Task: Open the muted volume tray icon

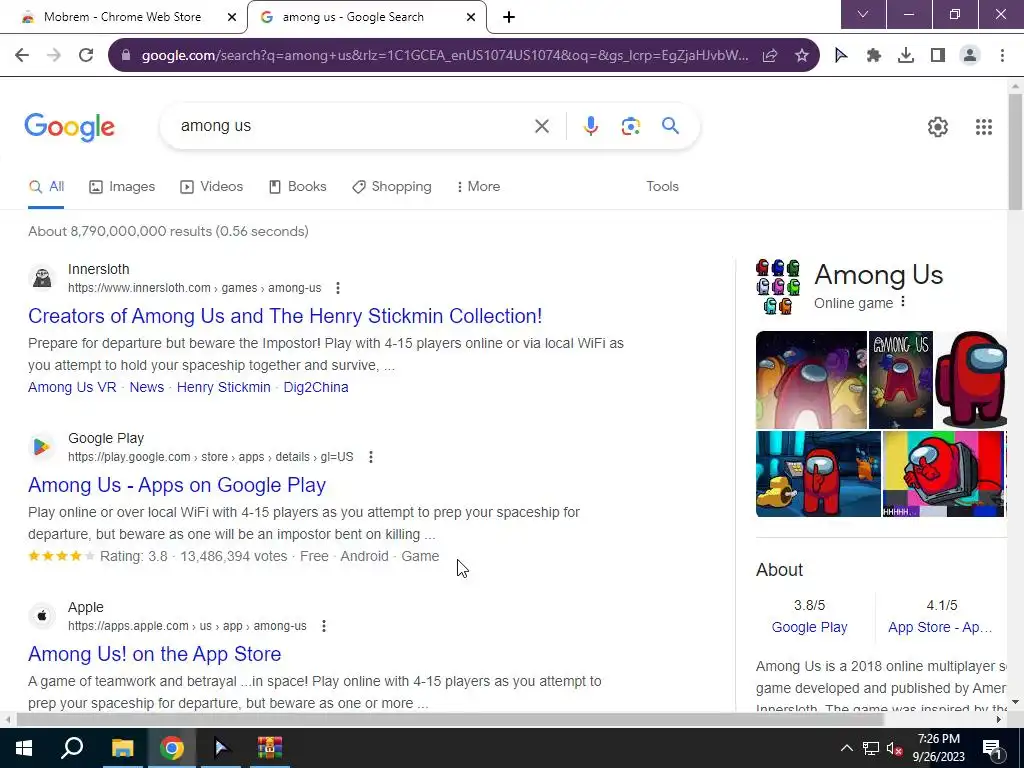Action: pyautogui.click(x=894, y=748)
